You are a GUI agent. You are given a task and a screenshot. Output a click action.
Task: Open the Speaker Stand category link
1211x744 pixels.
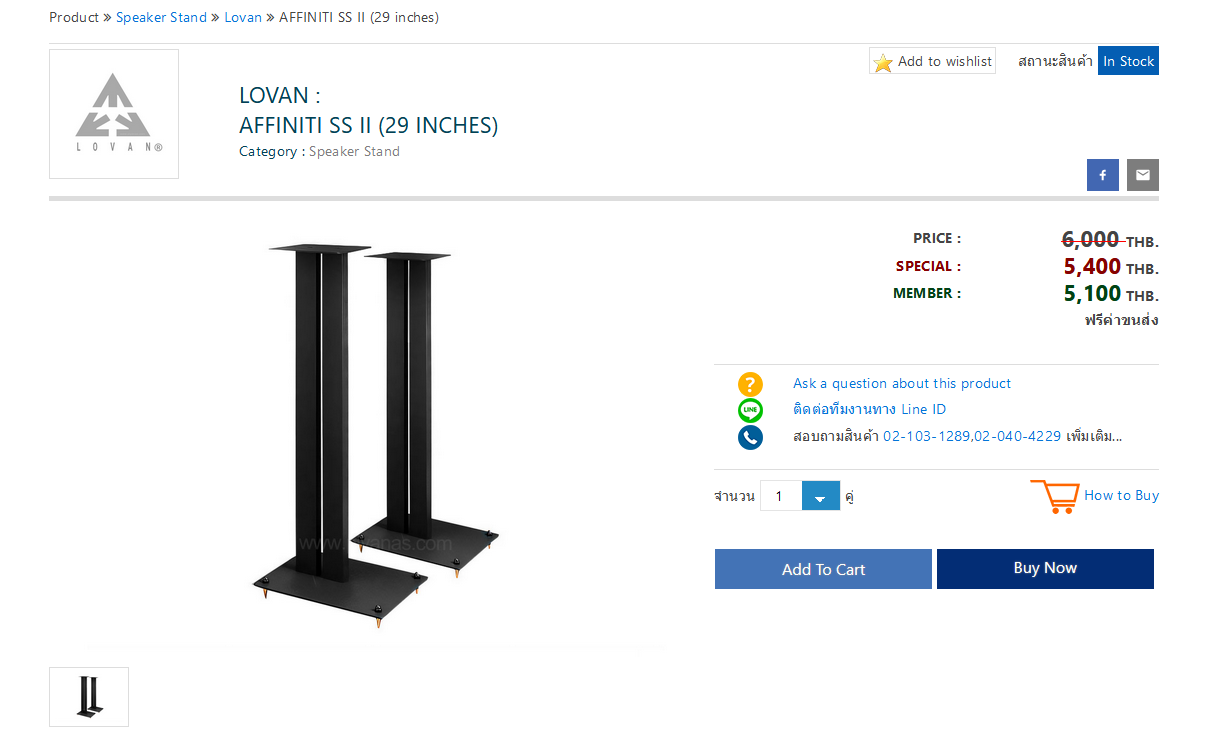(x=354, y=152)
